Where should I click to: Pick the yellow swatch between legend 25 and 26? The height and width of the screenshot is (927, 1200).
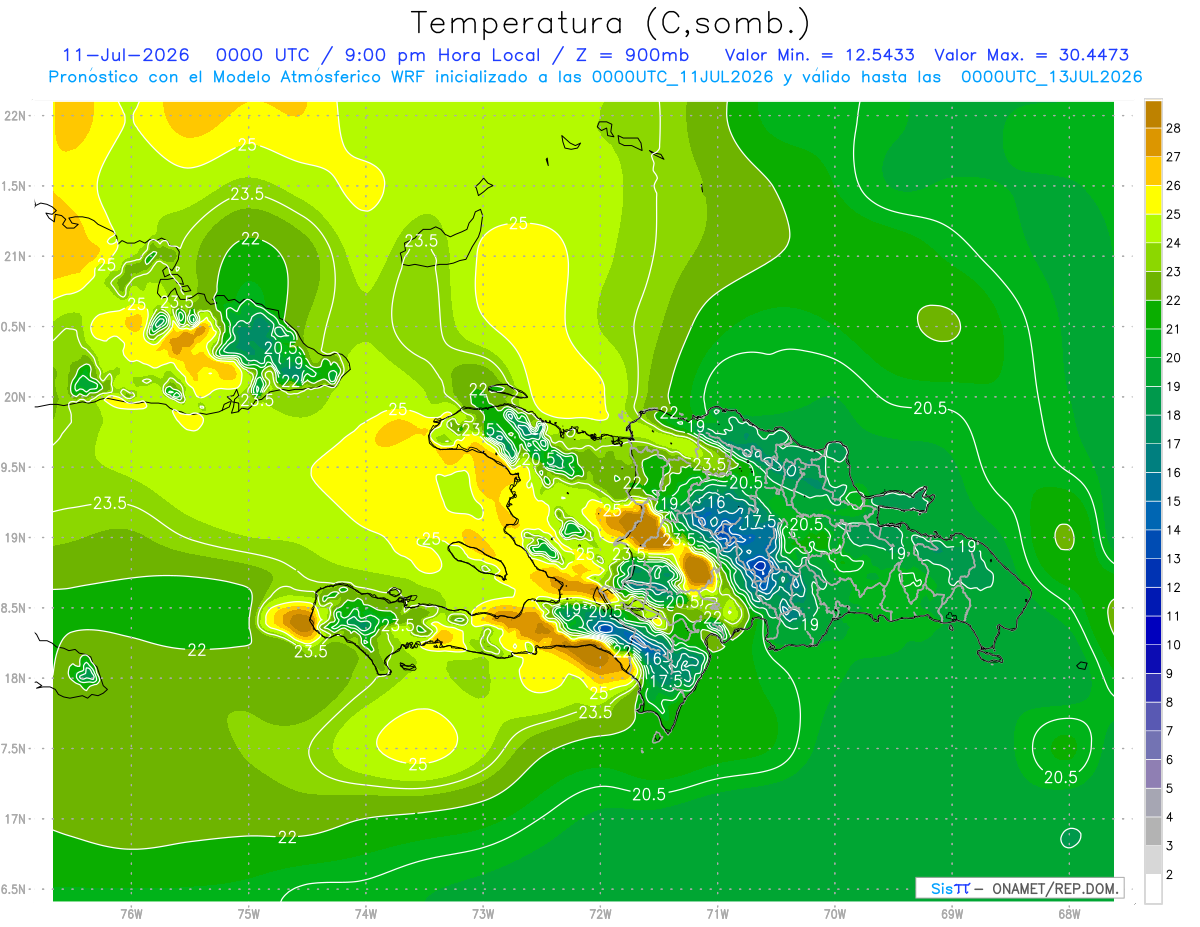coord(1153,199)
